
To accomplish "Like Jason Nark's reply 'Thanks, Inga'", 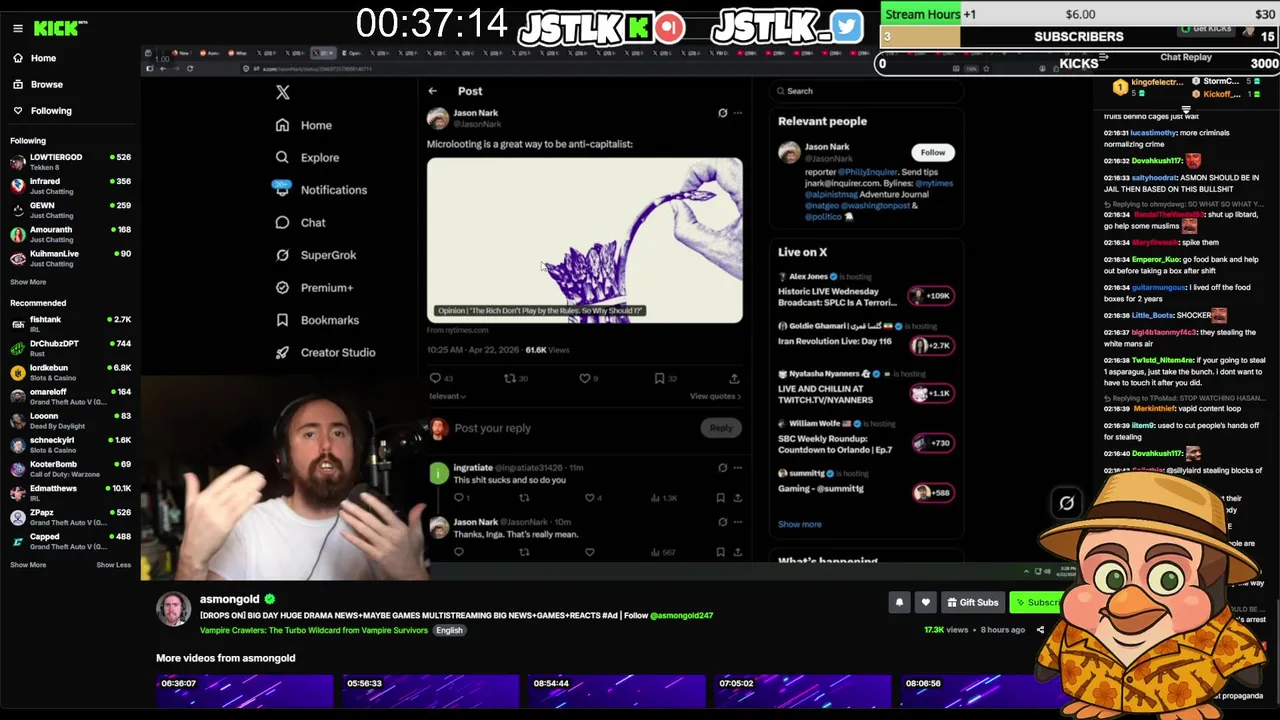I will (x=589, y=552).
